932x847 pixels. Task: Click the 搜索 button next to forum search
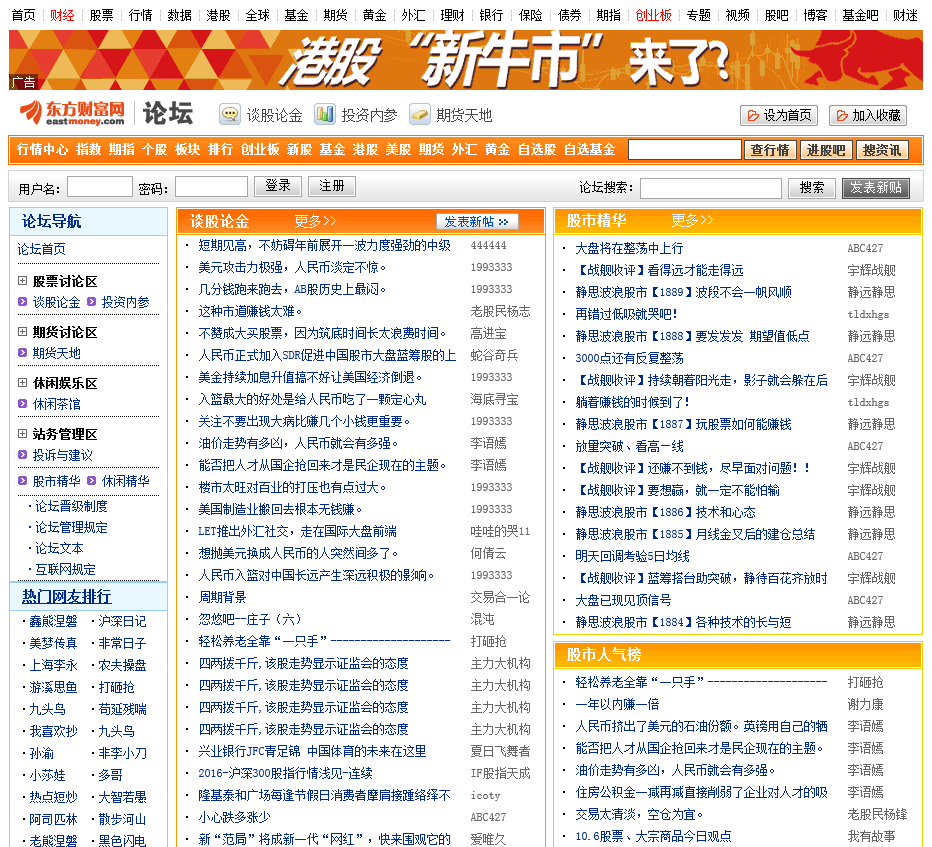(811, 188)
